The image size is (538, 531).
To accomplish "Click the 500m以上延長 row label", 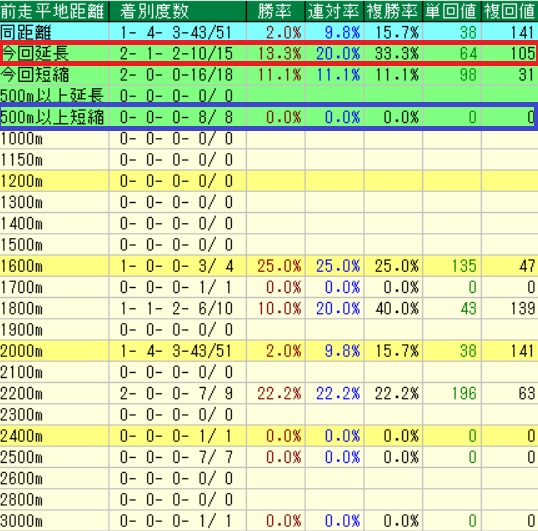I will [52, 95].
